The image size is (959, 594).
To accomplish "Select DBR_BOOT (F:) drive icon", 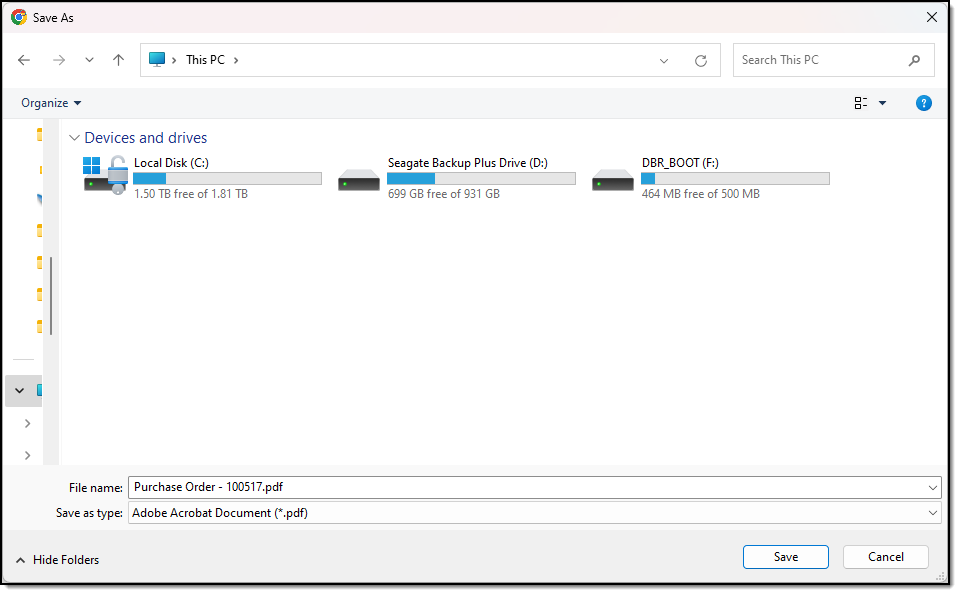I will pyautogui.click(x=613, y=180).
